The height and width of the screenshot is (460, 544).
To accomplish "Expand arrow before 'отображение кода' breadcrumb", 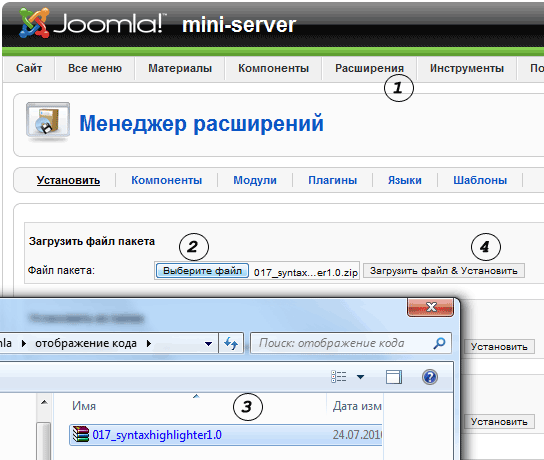I will pos(24,343).
